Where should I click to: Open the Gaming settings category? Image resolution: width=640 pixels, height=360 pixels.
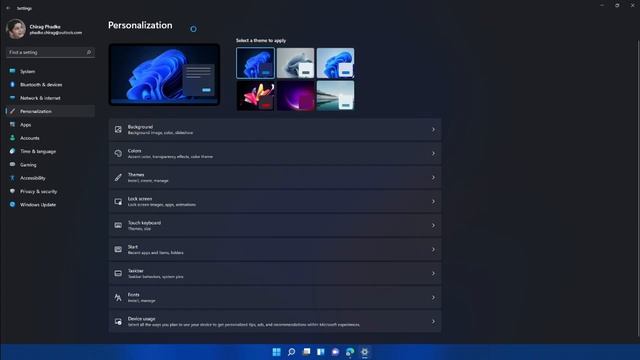(x=51, y=164)
